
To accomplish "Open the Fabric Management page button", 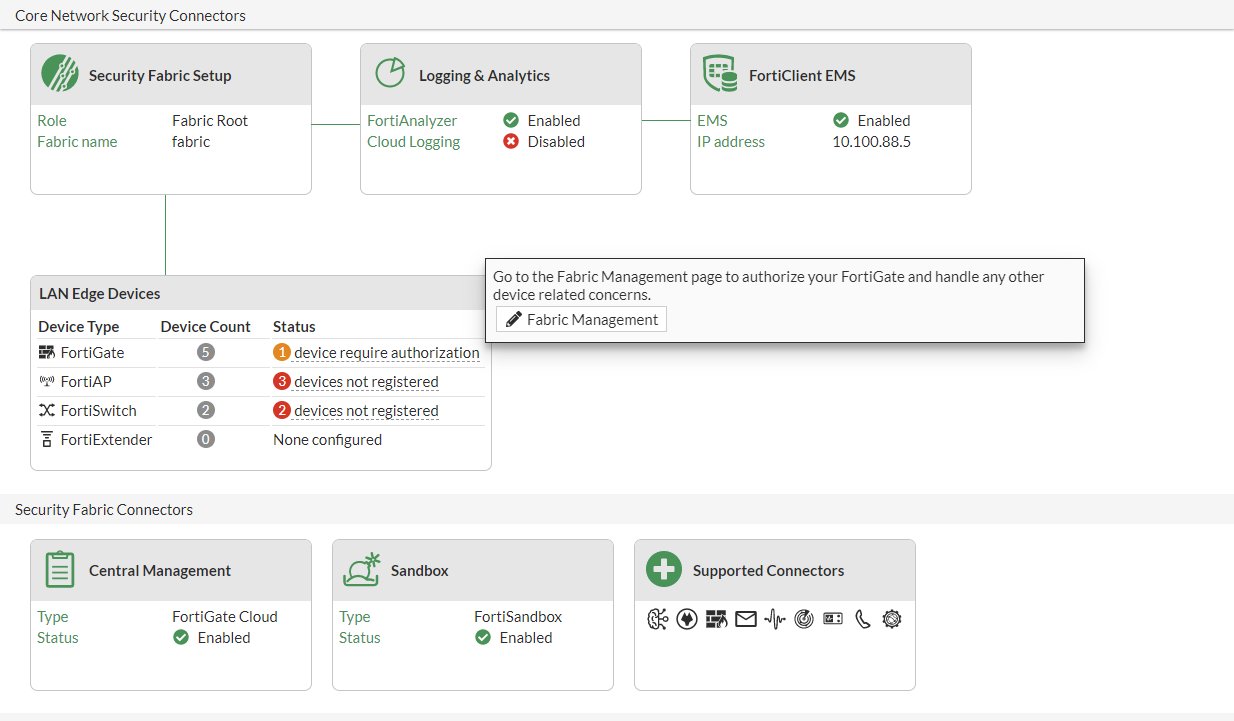I will (x=582, y=319).
